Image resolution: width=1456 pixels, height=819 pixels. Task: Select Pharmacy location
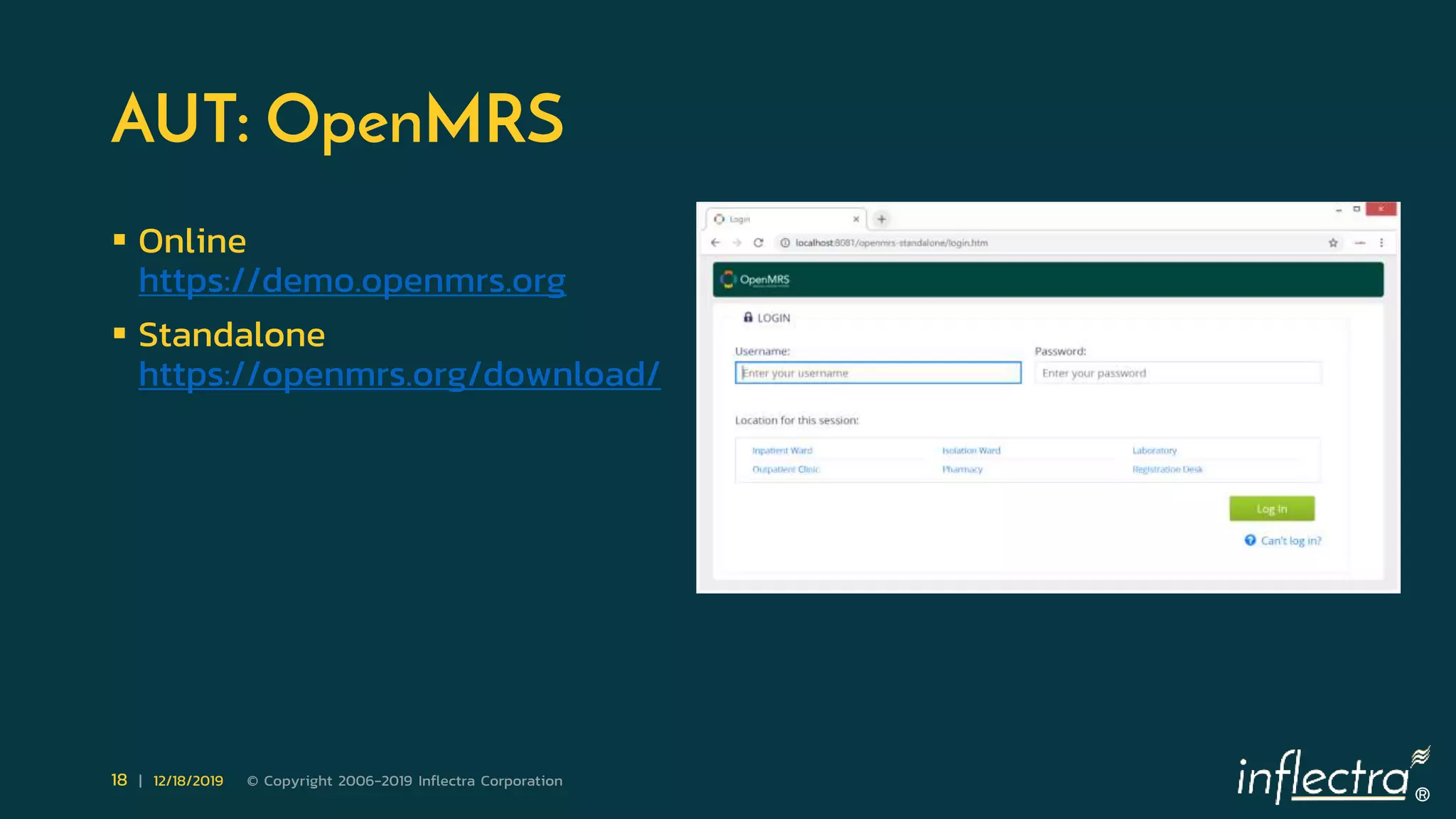pyautogui.click(x=962, y=469)
